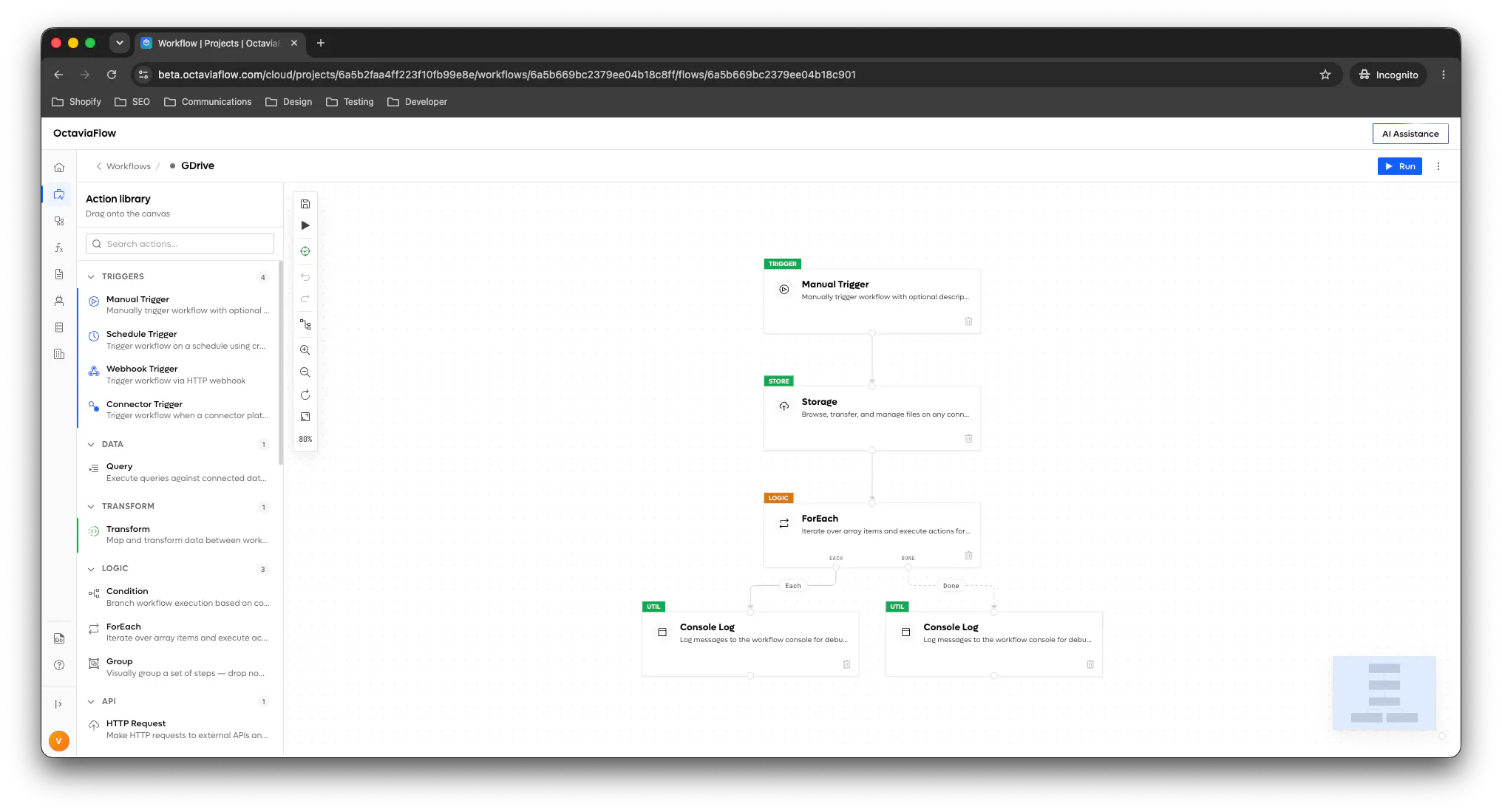Open the Communications bookmarks folder
1502x812 pixels.
208,102
